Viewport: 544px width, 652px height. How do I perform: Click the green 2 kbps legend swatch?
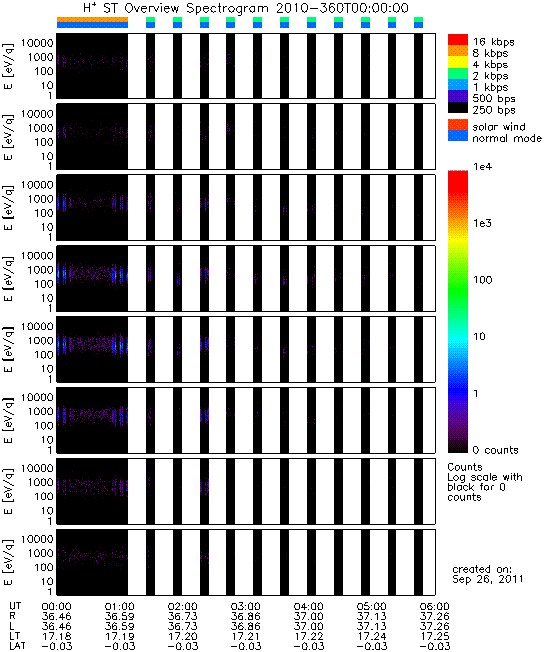[x=458, y=74]
